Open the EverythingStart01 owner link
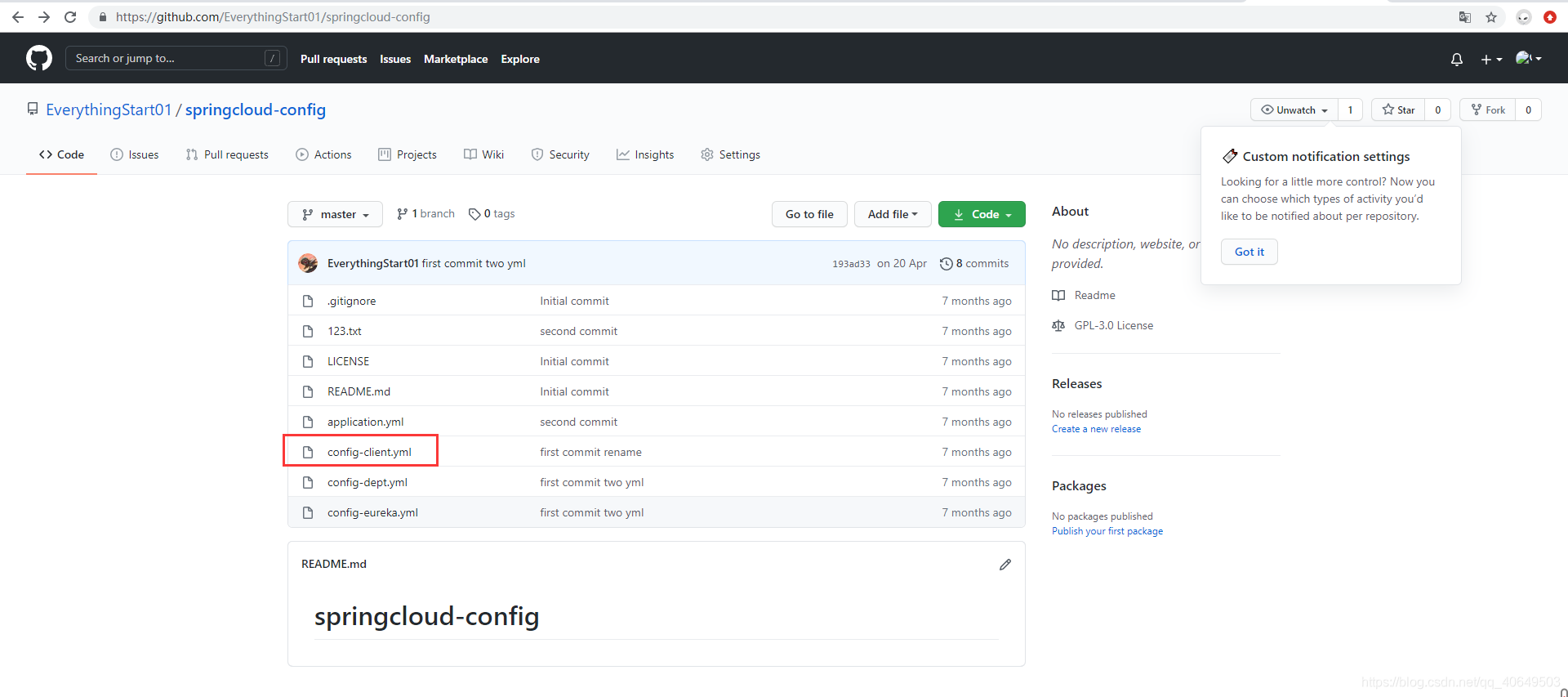 [109, 109]
